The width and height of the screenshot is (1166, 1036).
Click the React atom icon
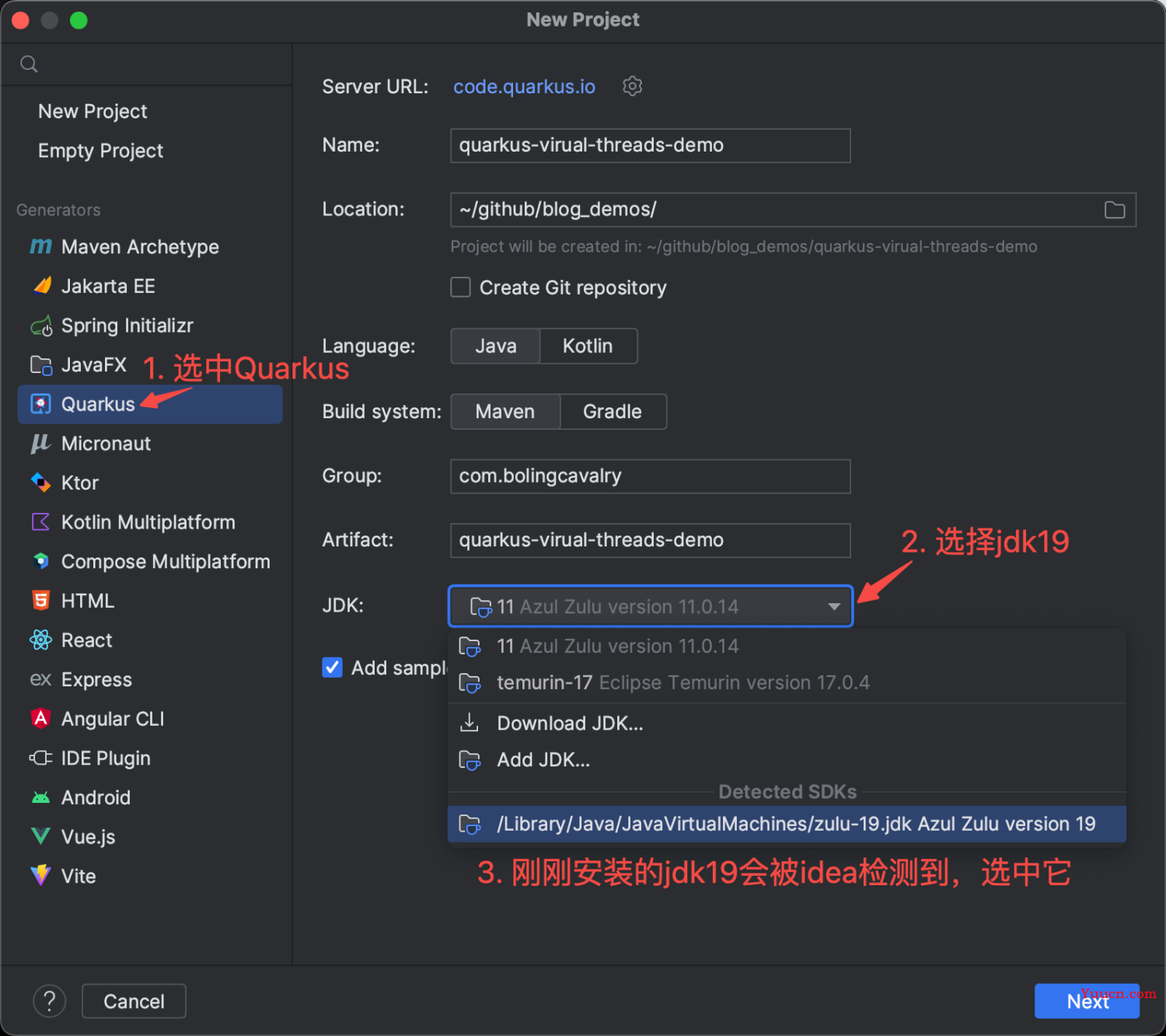tap(40, 640)
